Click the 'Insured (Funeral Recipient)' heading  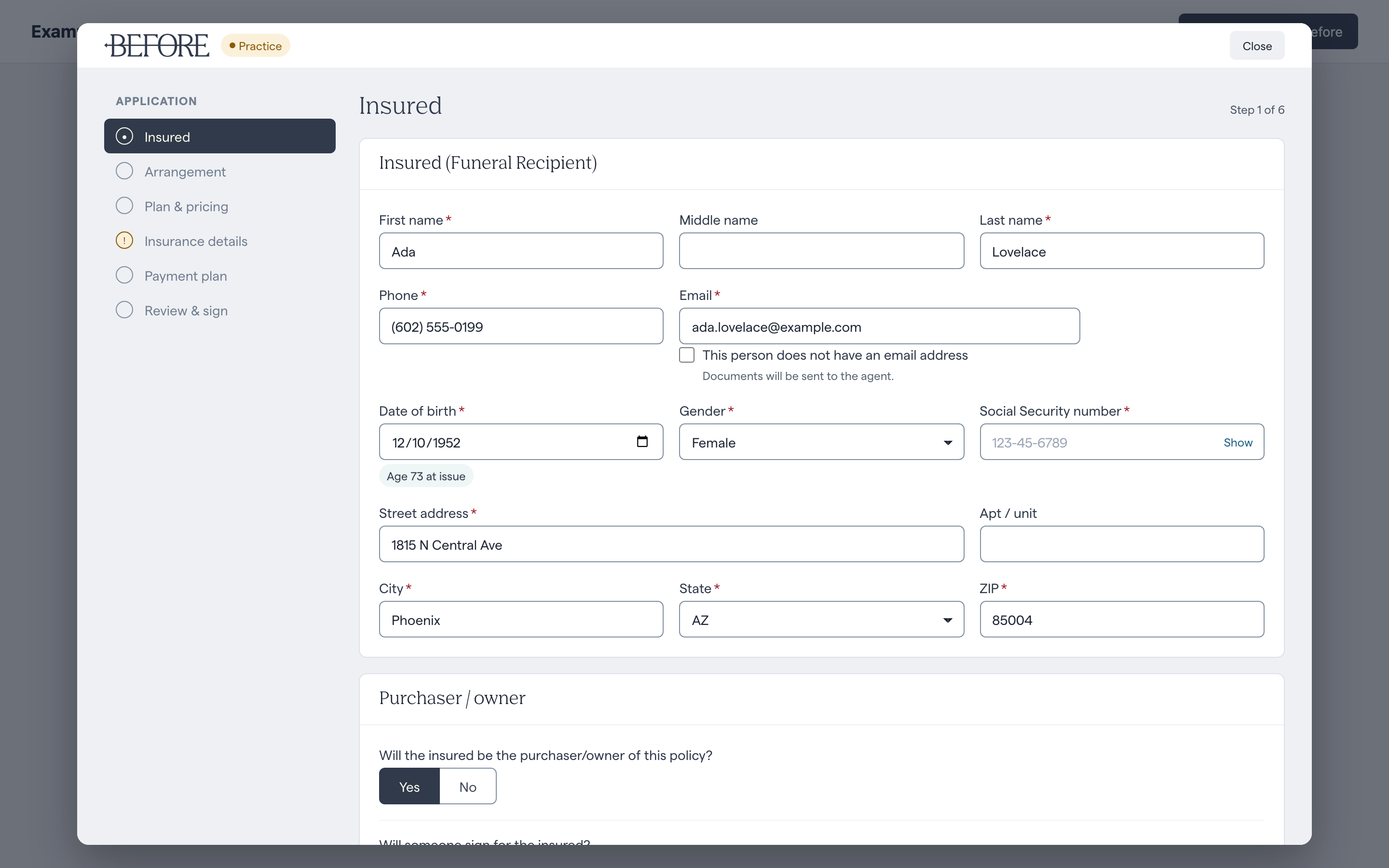[x=488, y=163]
